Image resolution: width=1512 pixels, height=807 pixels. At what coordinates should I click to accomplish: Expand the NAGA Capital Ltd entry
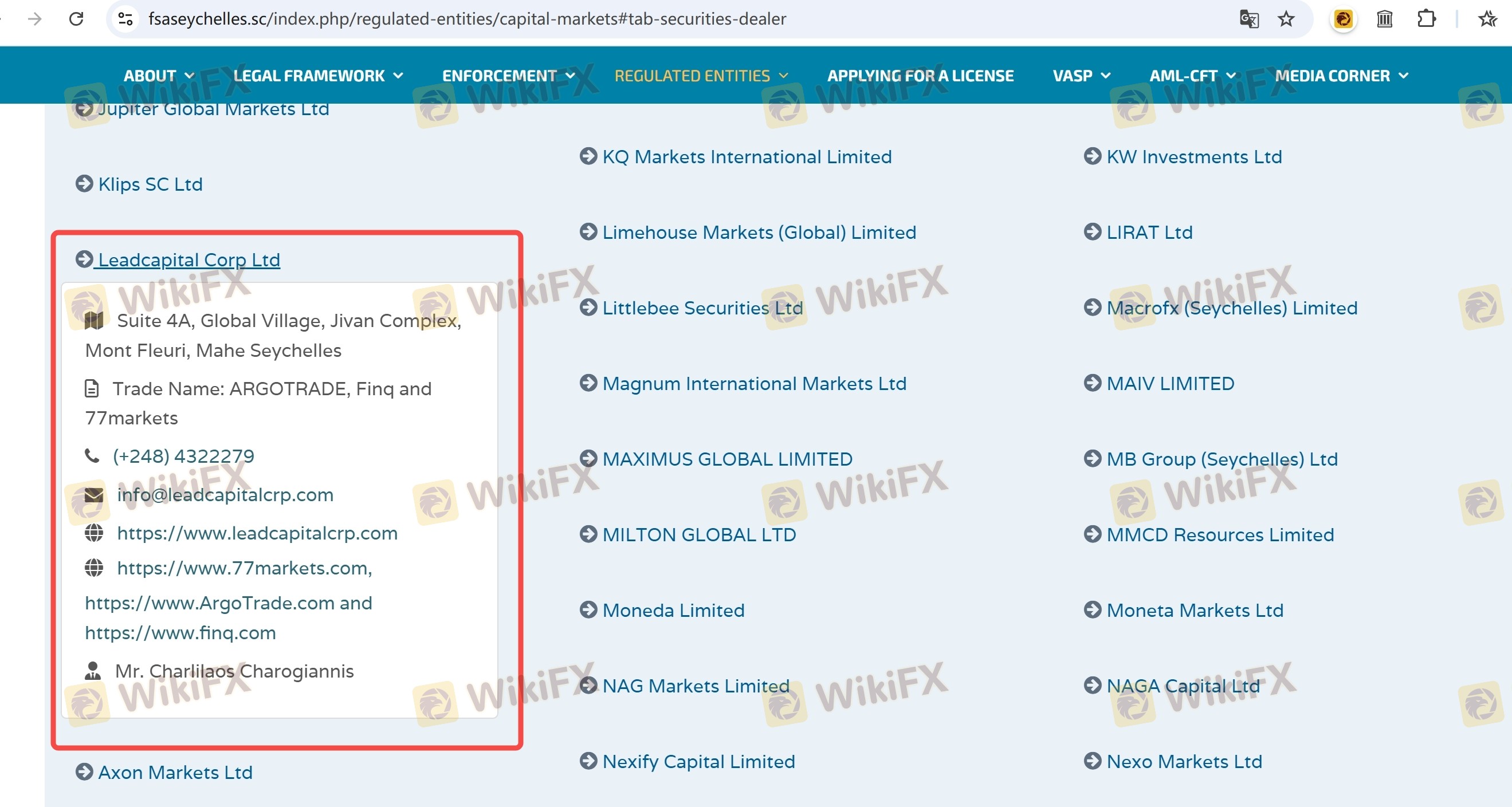coord(1182,686)
